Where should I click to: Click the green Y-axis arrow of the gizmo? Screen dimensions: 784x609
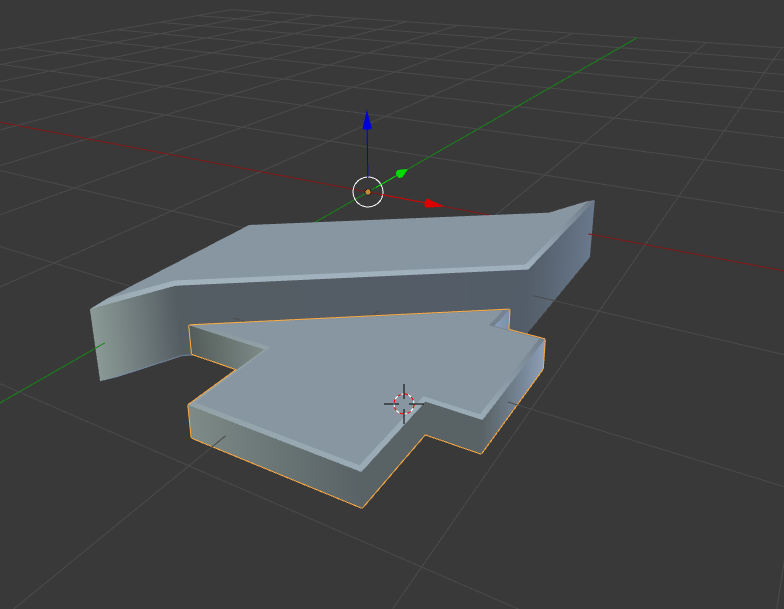[401, 174]
